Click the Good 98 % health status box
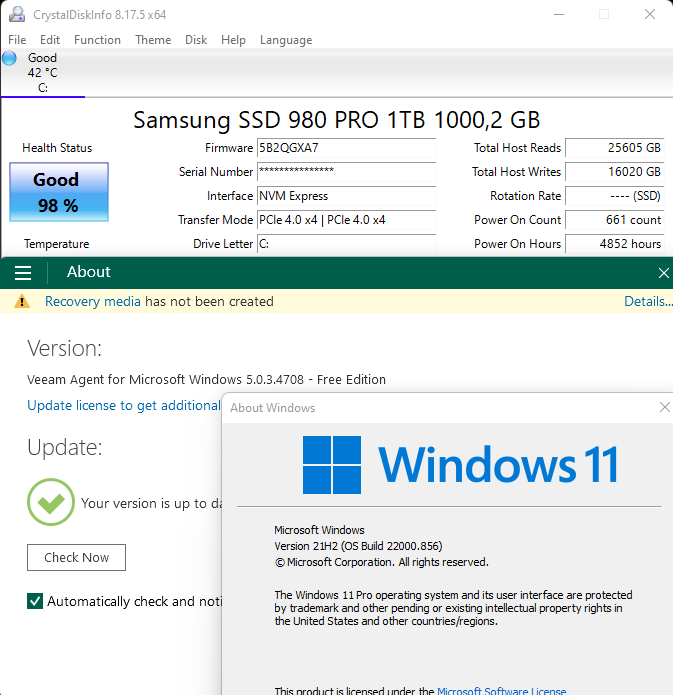Viewport: 673px width, 695px height. 59,192
